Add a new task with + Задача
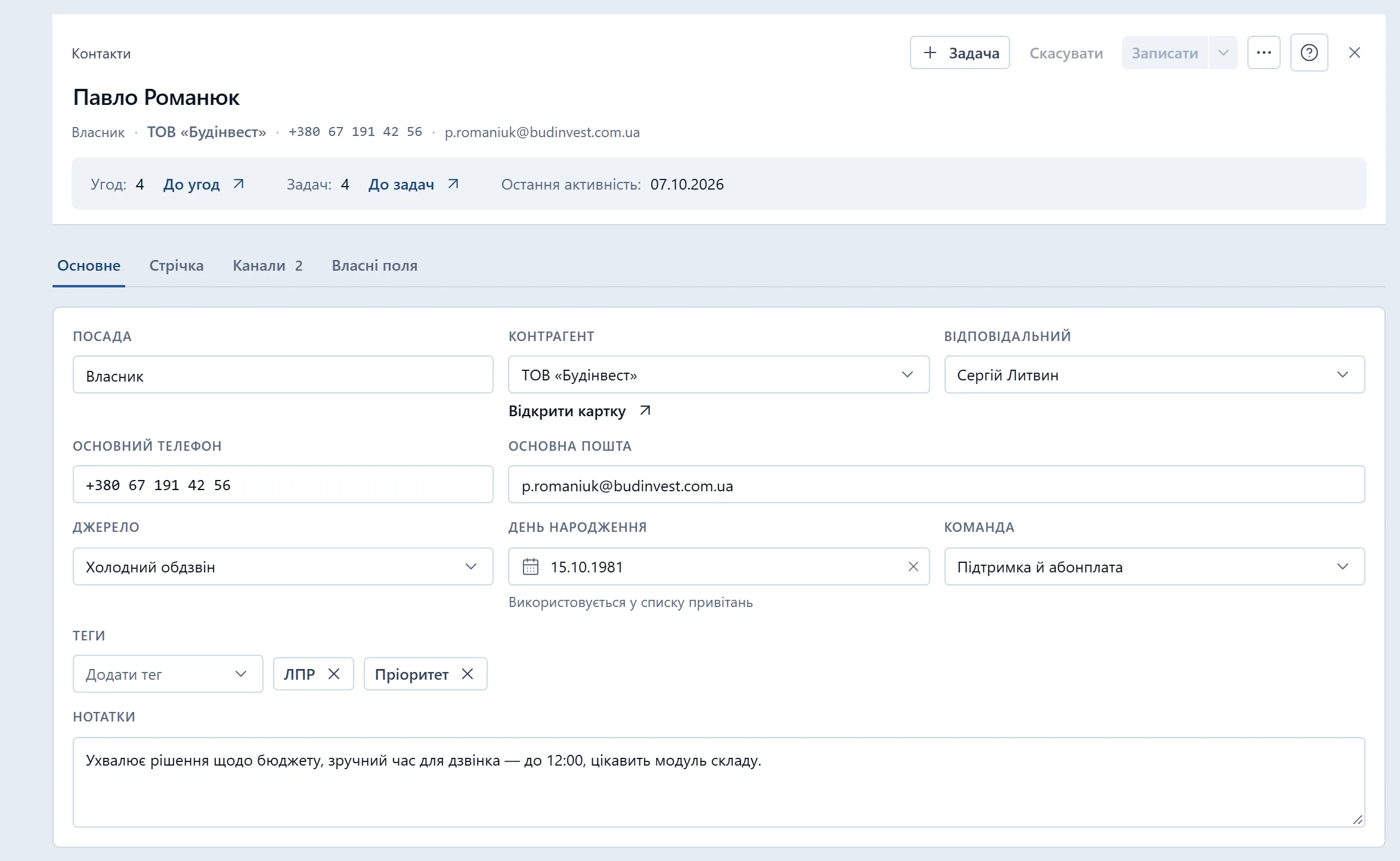The height and width of the screenshot is (861, 1400). pyautogui.click(x=959, y=52)
